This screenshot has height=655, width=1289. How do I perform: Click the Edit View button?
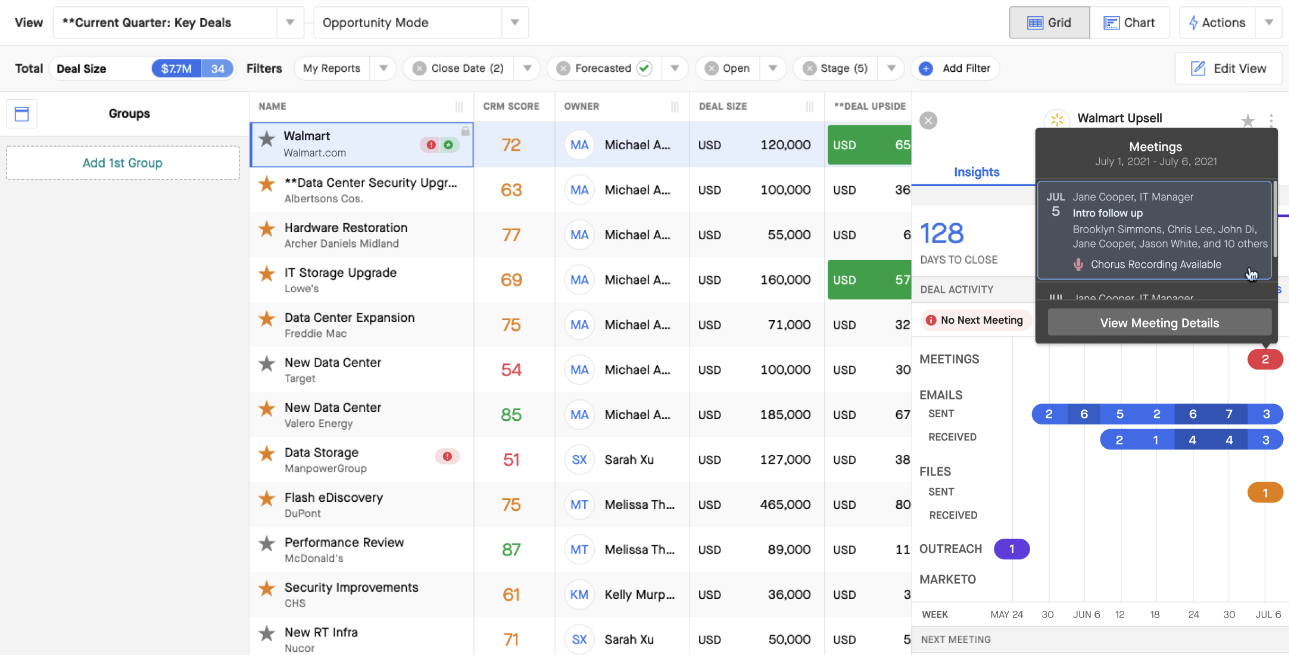click(x=1228, y=68)
